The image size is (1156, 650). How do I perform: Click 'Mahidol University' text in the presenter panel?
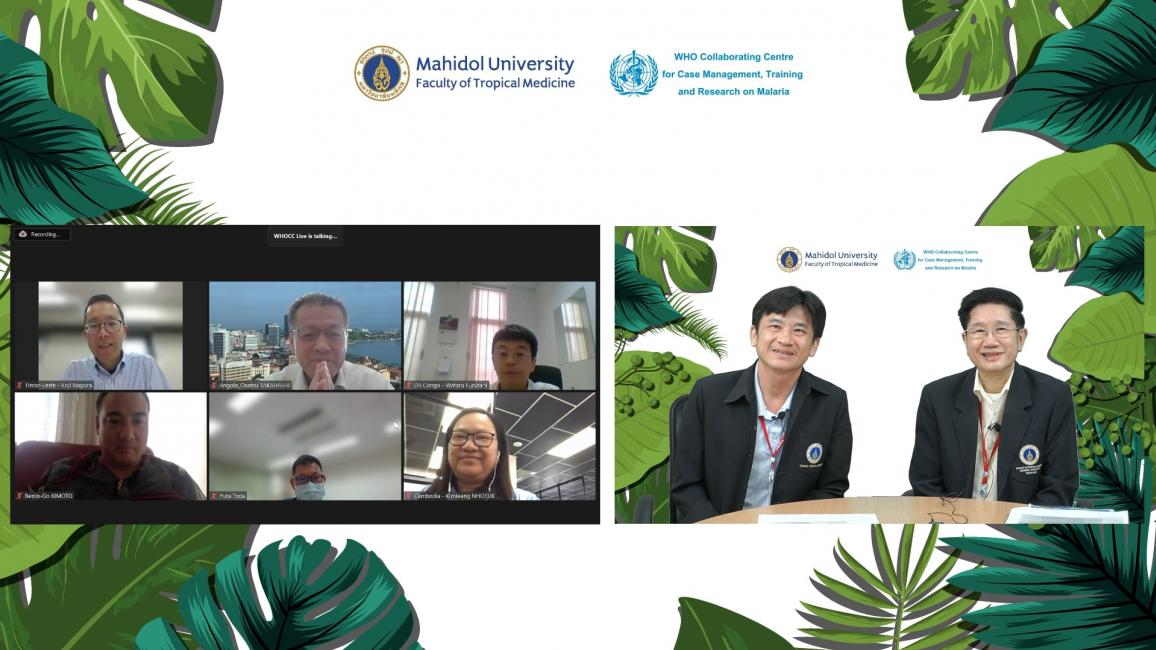841,255
